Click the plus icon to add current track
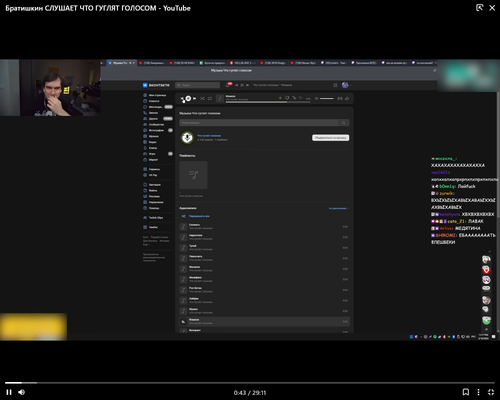 [x=280, y=98]
